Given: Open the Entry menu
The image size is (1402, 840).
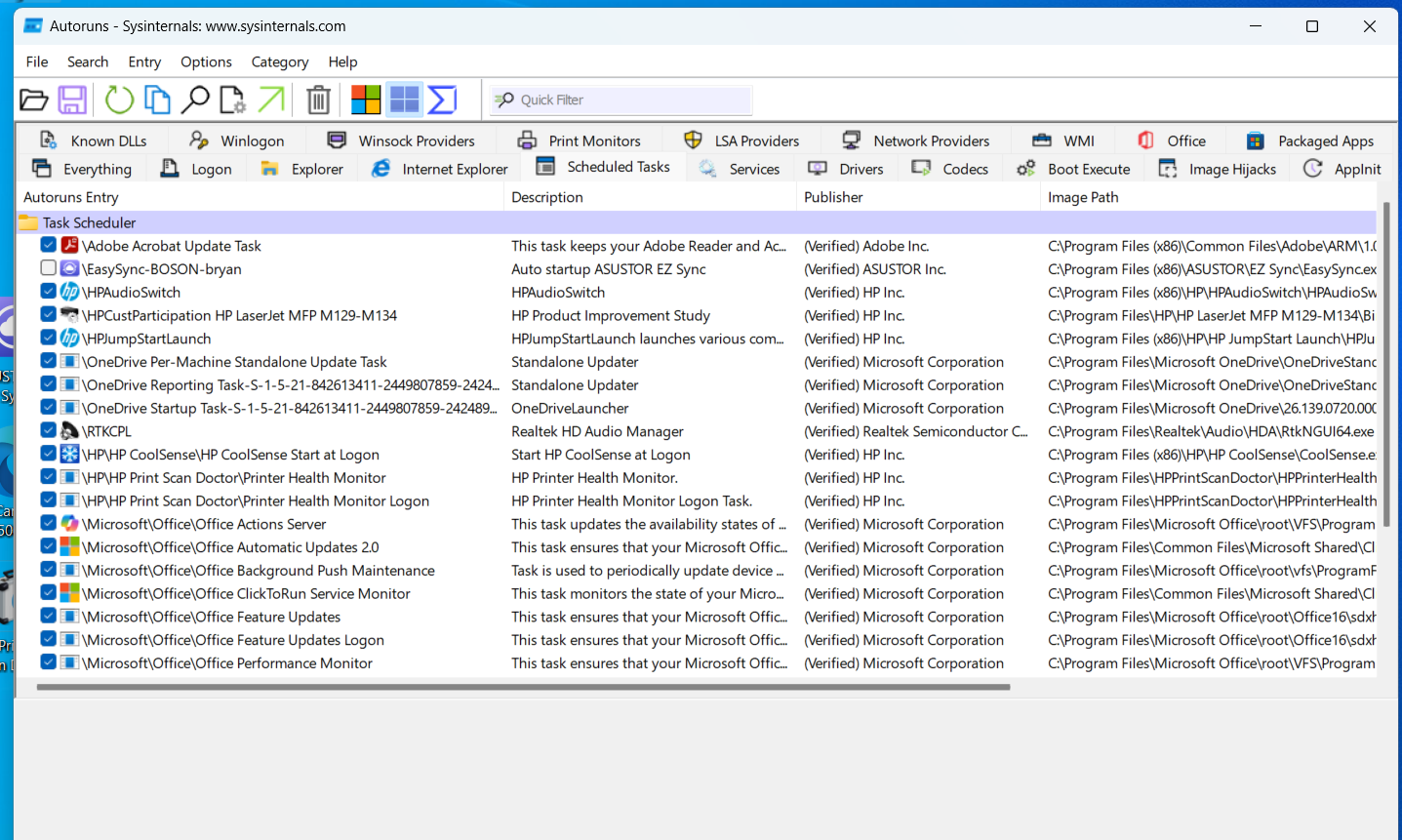Looking at the screenshot, I should [144, 61].
